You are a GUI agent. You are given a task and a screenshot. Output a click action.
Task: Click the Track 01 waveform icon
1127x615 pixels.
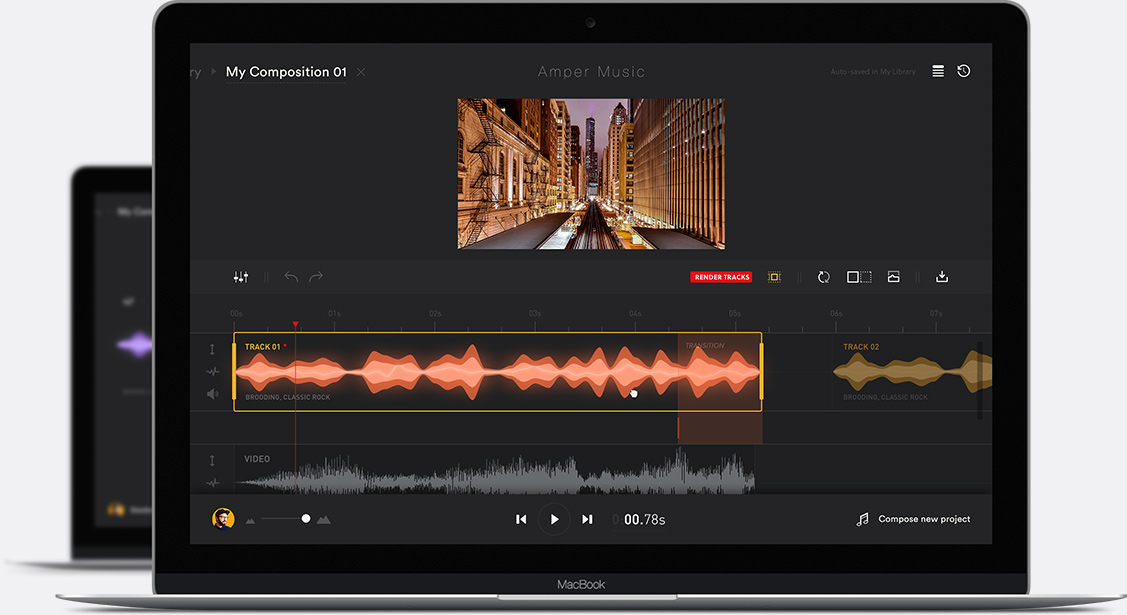(x=212, y=371)
